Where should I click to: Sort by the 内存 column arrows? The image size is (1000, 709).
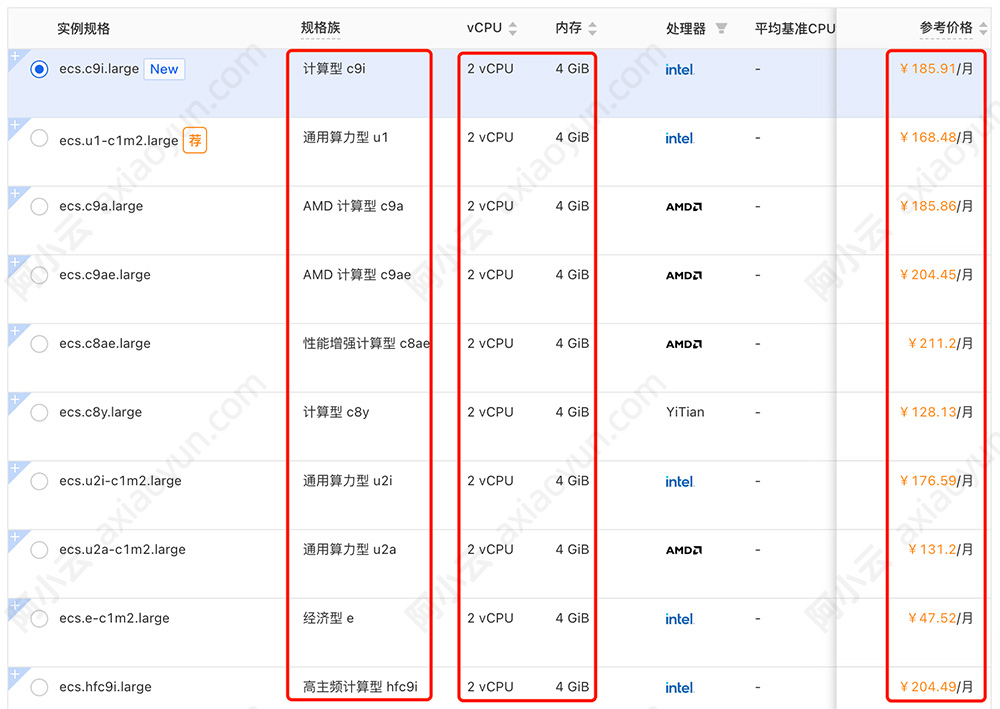point(591,28)
